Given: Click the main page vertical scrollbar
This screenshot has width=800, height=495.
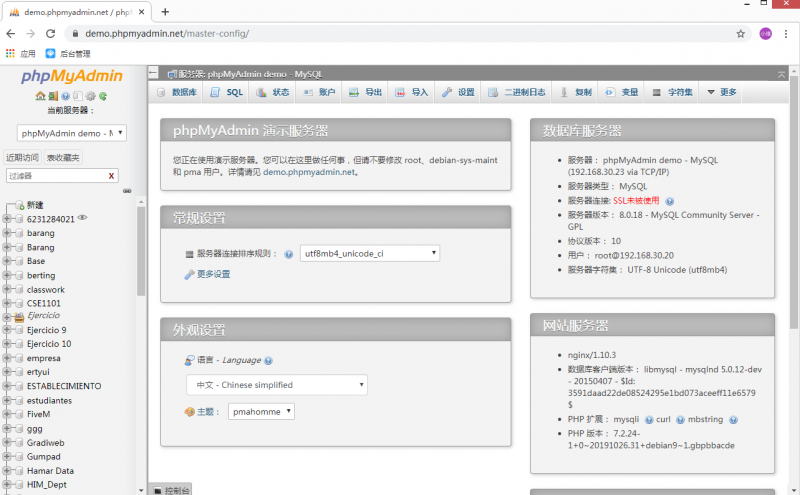Looking at the screenshot, I should (x=794, y=203).
